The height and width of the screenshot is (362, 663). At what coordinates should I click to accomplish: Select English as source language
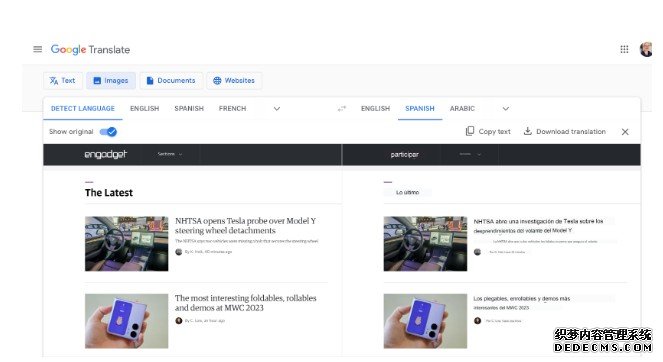[145, 109]
